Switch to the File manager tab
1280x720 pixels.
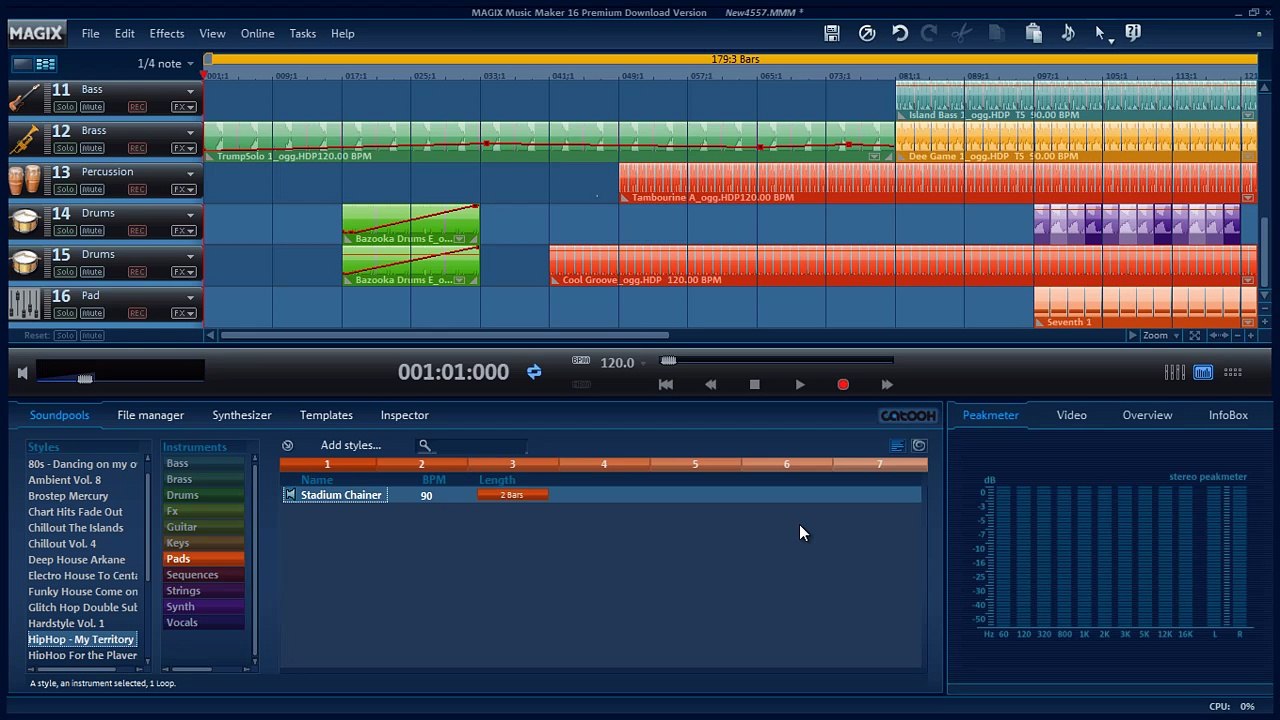(x=150, y=415)
